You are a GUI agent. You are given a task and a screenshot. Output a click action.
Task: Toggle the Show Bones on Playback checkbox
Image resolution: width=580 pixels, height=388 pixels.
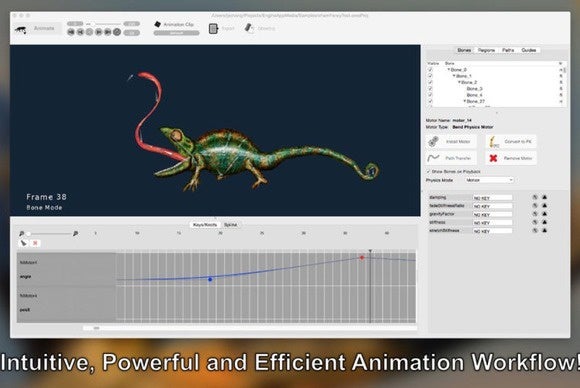(428, 171)
